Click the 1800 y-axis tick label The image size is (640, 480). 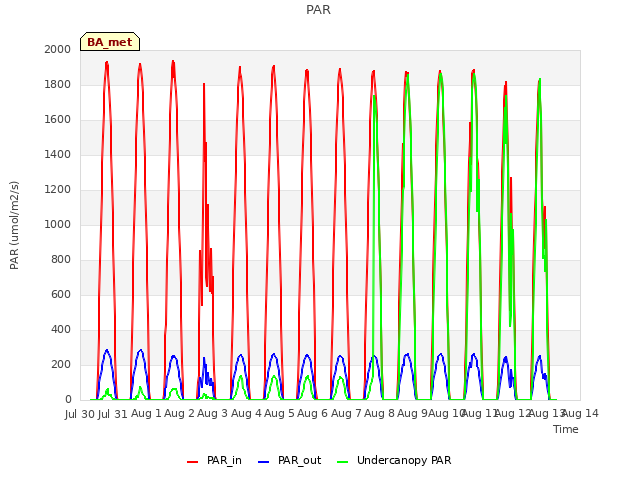coord(58,84)
